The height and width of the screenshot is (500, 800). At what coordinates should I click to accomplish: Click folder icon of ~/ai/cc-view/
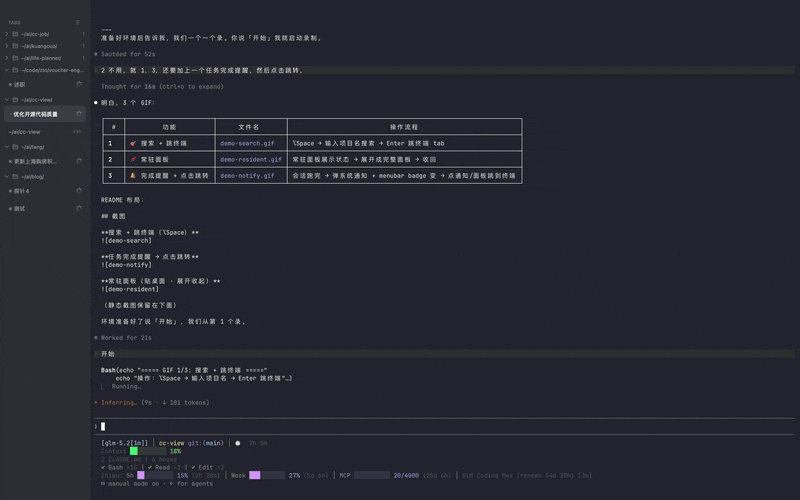[15, 100]
